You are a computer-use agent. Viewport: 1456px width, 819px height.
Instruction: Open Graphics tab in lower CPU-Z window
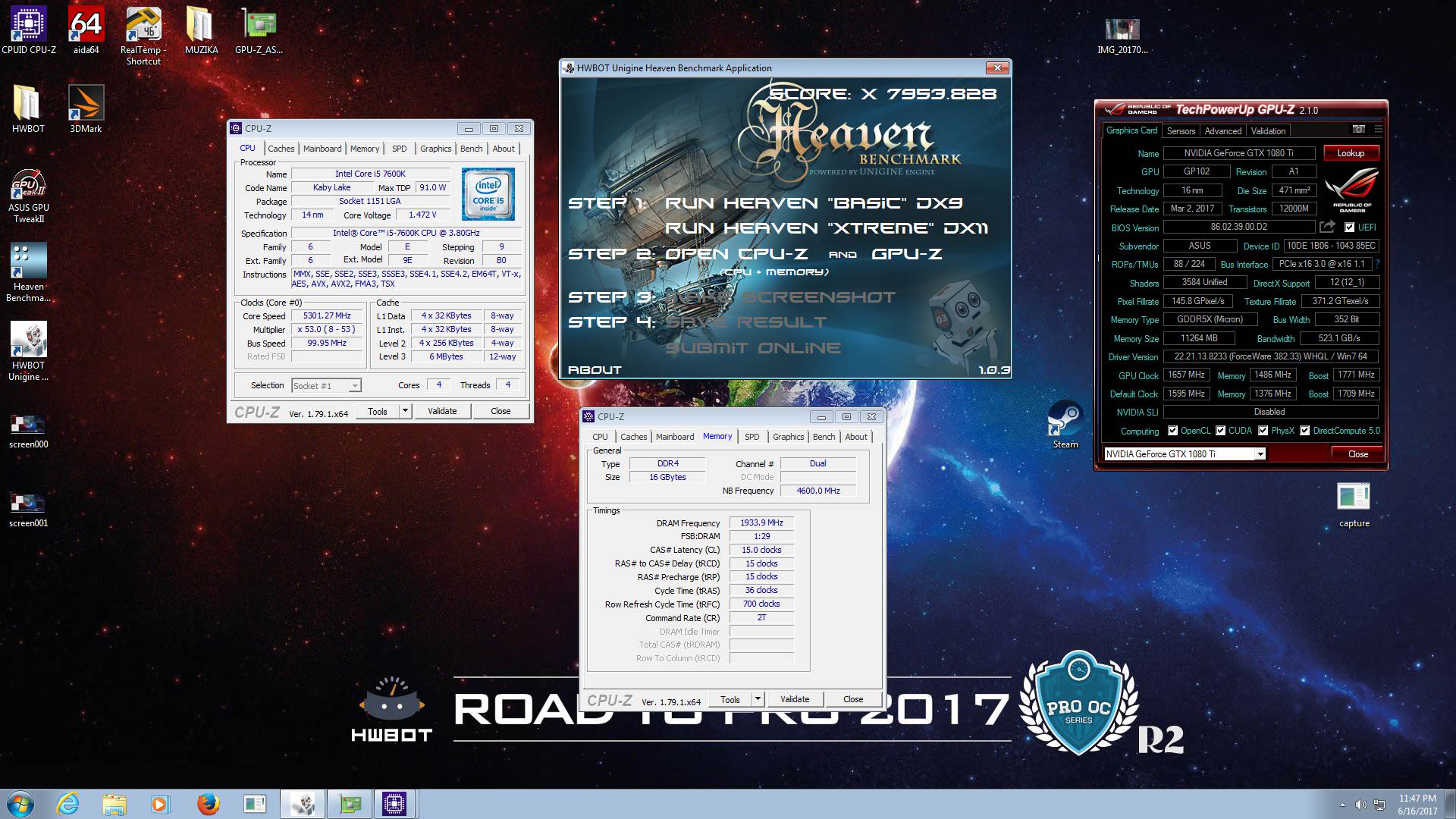click(x=788, y=437)
